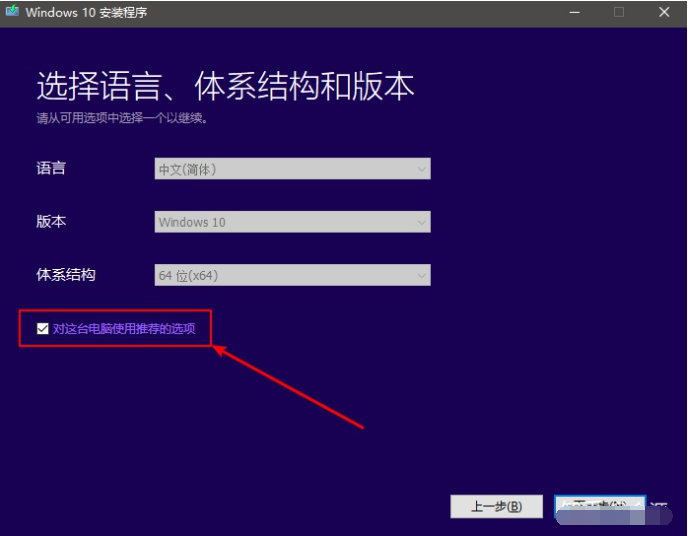Screen dimensions: 688x536
Task: Click the 对这台电脑使用推荐的选项 label text
Action: pyautogui.click(x=124, y=329)
